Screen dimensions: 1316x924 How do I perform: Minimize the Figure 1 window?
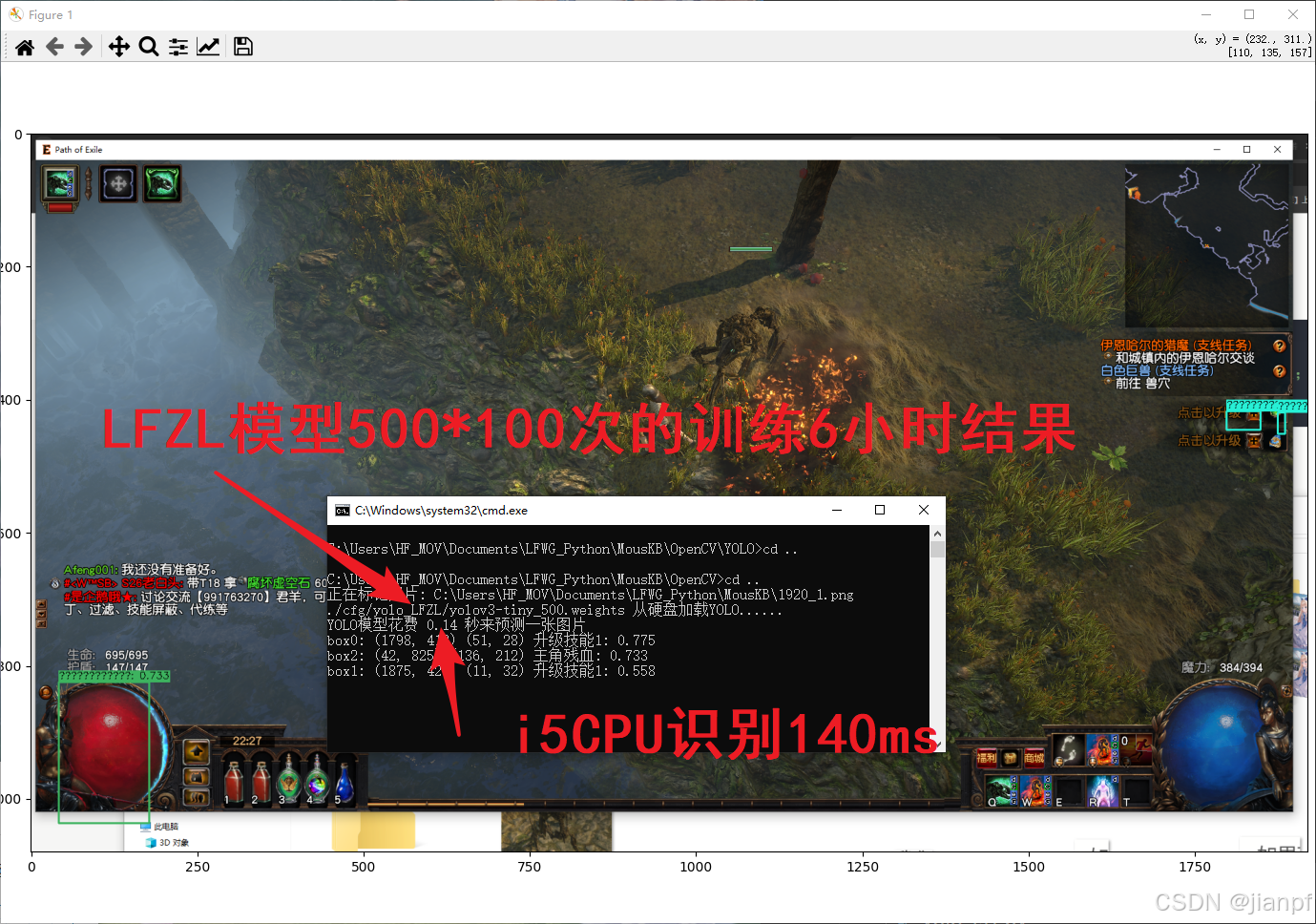pyautogui.click(x=1206, y=14)
